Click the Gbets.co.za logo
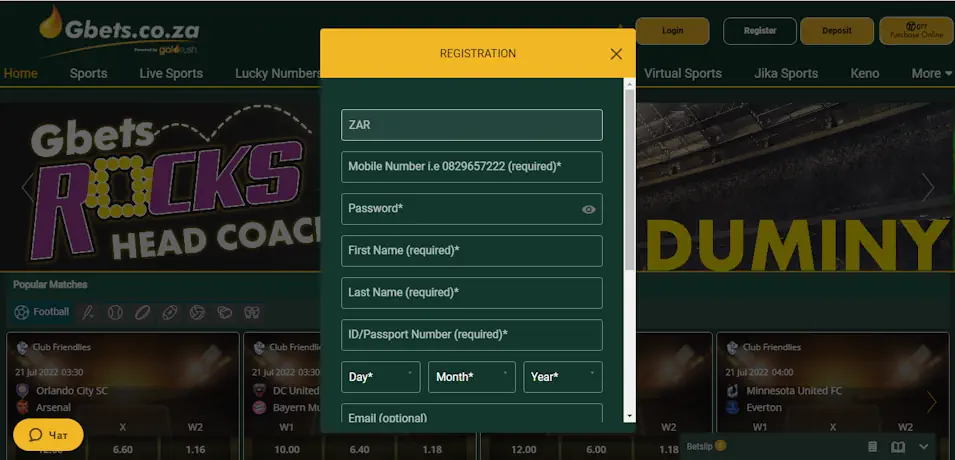The image size is (955, 460). [119, 30]
